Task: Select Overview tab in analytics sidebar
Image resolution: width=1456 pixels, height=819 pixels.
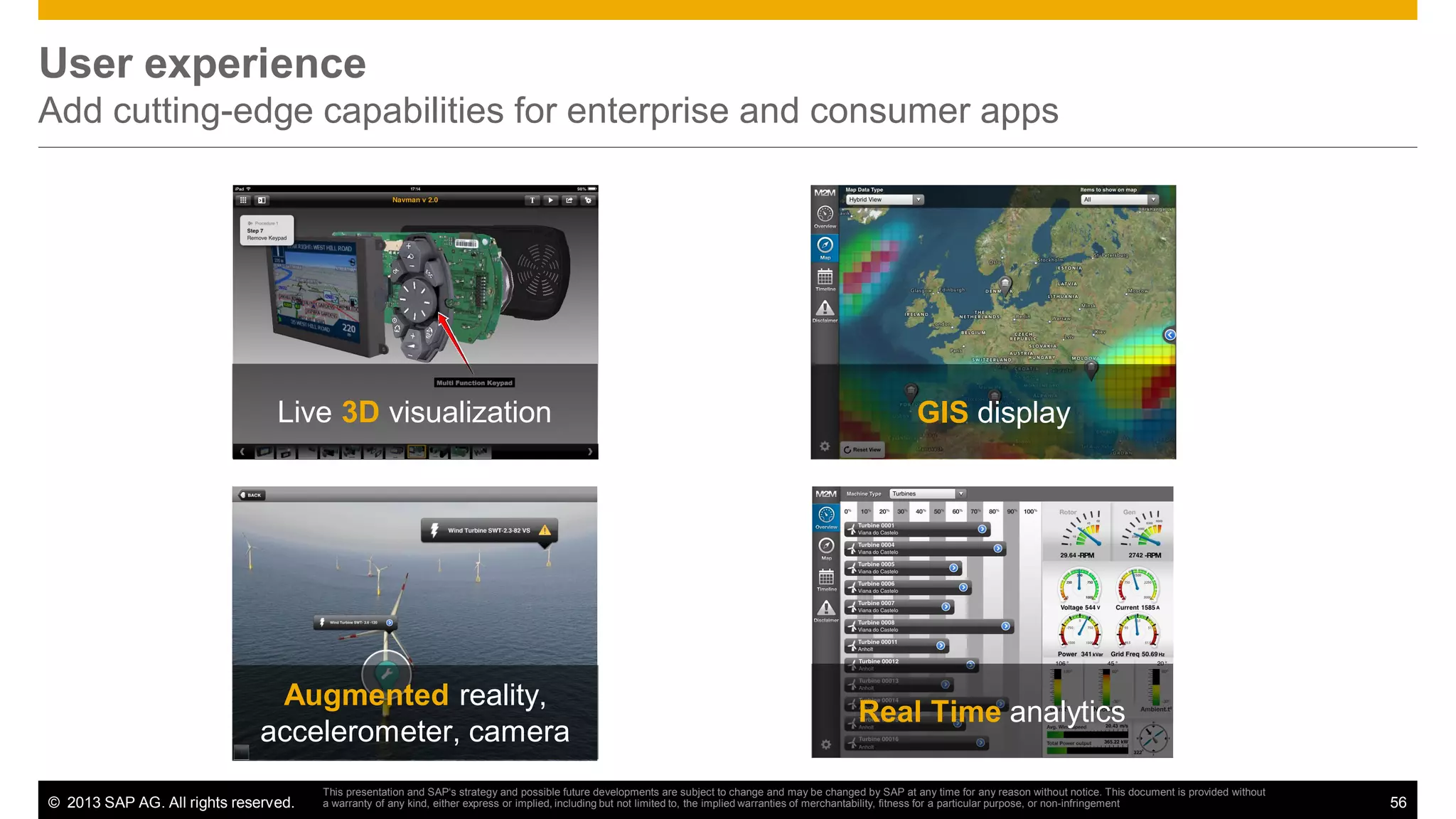Action: click(x=826, y=518)
